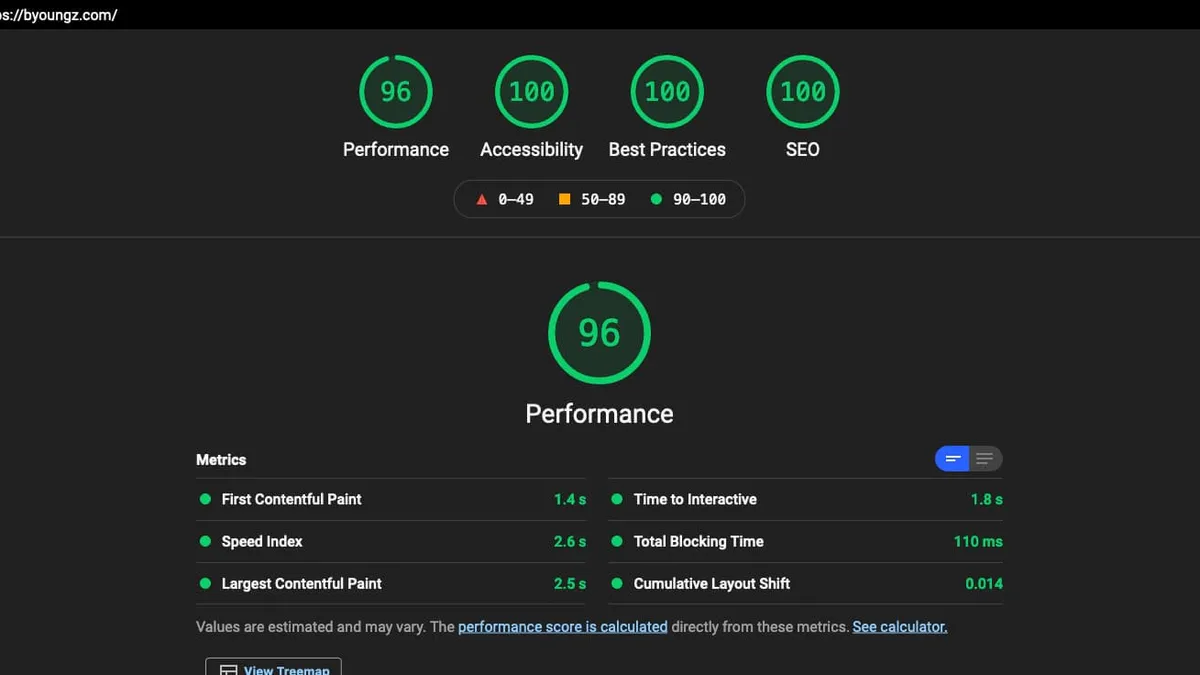Click the Performance score gauge showing 96
The height and width of the screenshot is (675, 1200).
(x=396, y=92)
